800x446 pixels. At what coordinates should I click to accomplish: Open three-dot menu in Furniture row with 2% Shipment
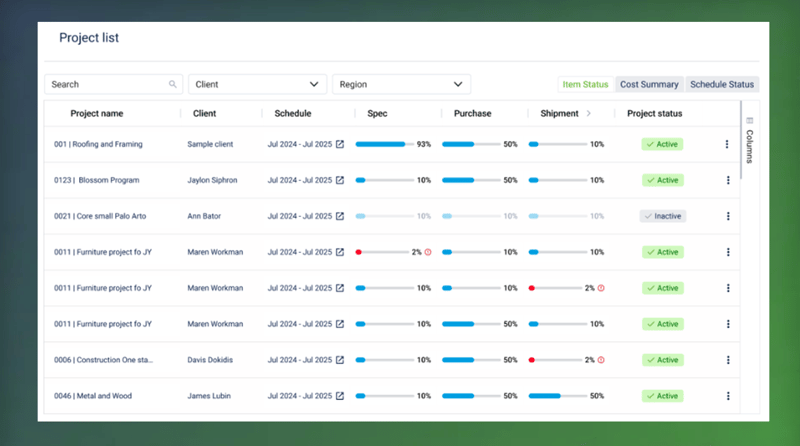728,288
